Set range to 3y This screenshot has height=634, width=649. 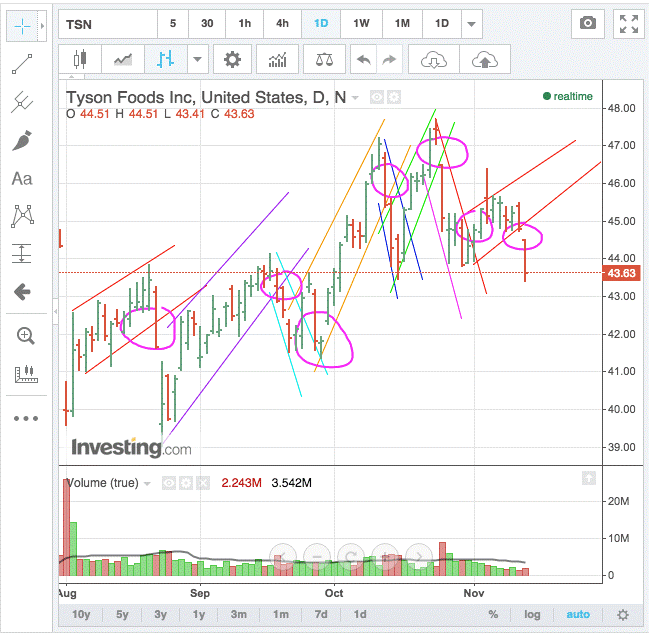click(x=160, y=615)
